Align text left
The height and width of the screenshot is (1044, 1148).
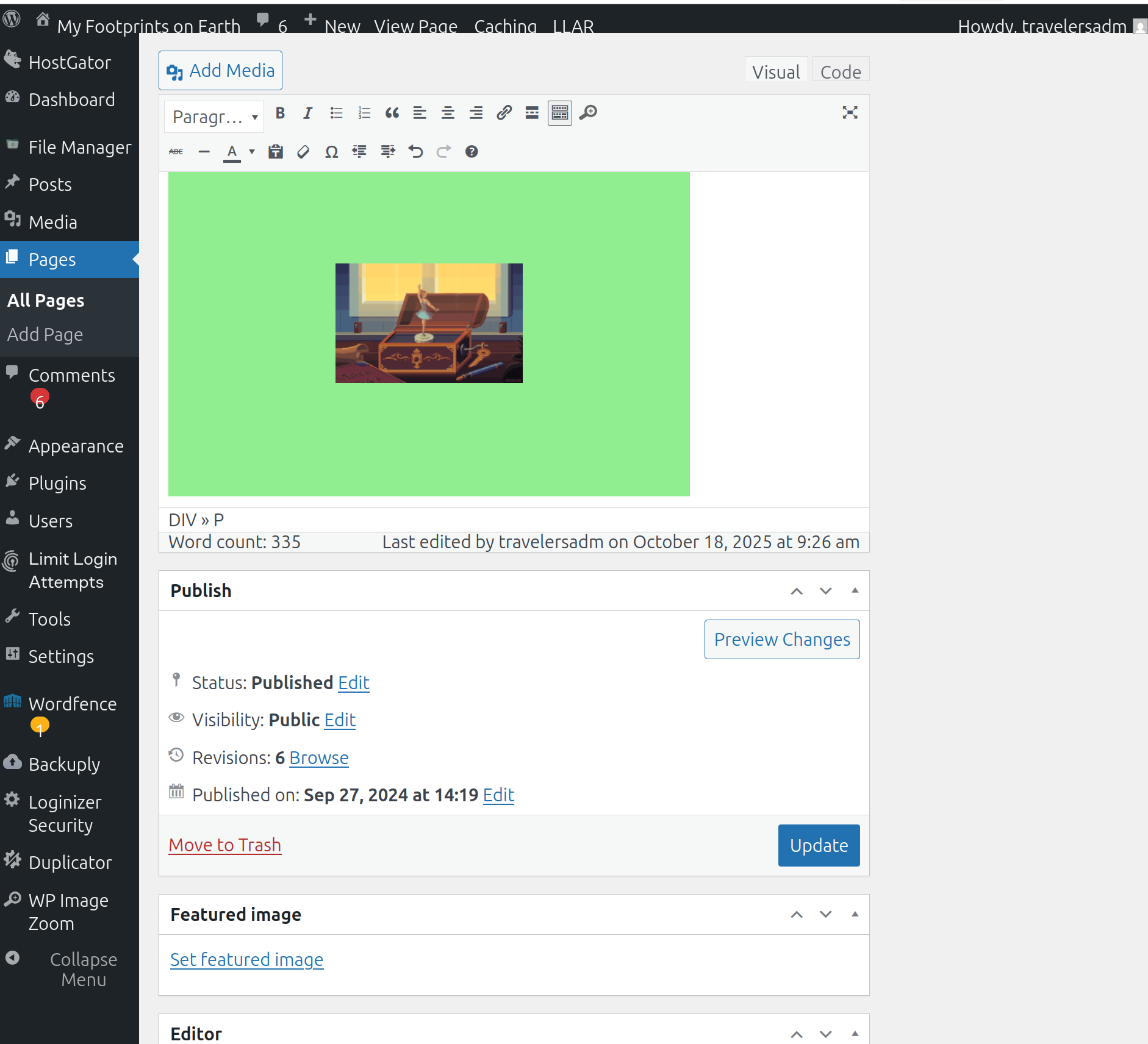[x=420, y=113]
